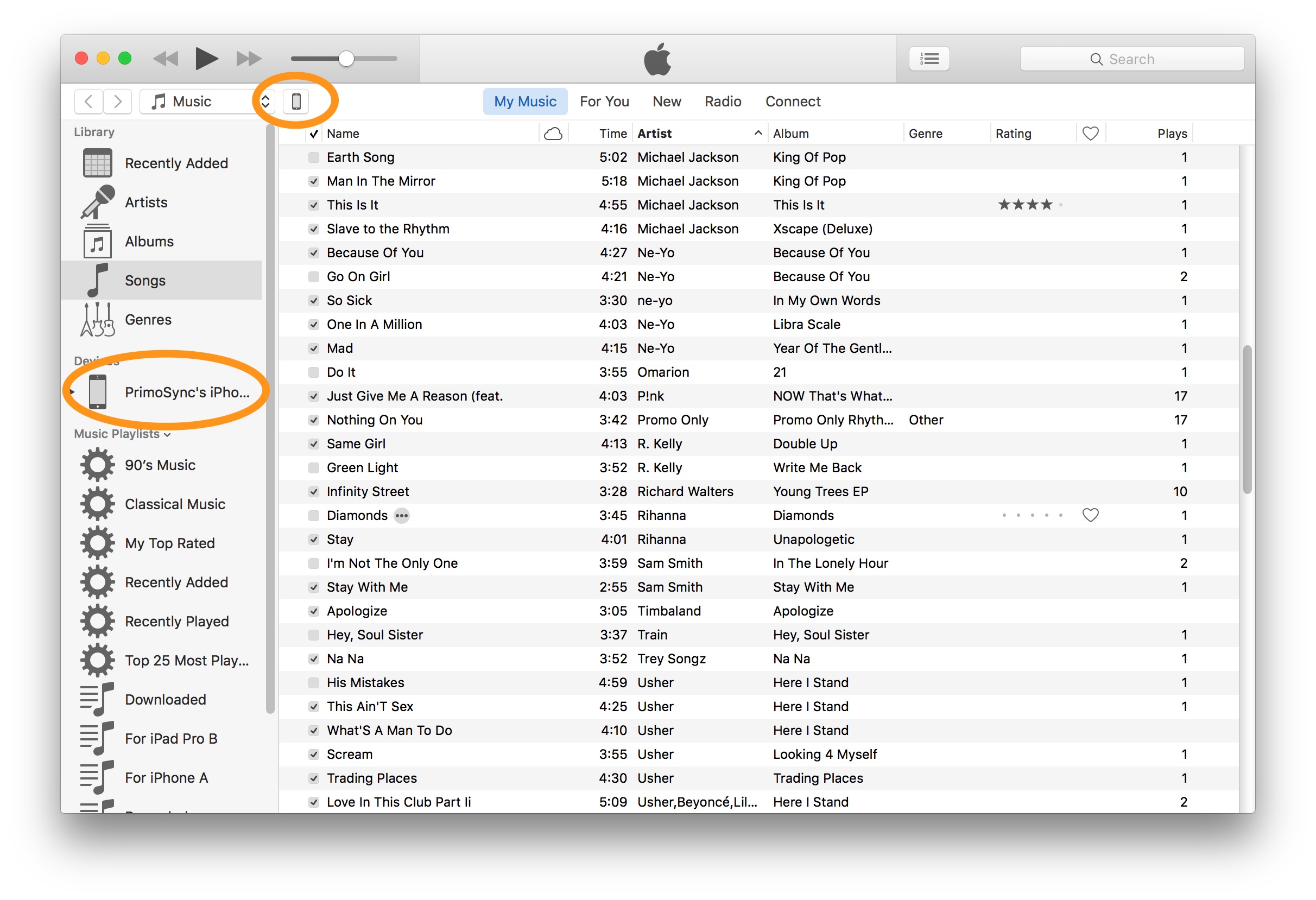Screen dimensions: 1316x900
Task: Open the Top 25 Most Played playlist
Action: pyautogui.click(x=161, y=660)
